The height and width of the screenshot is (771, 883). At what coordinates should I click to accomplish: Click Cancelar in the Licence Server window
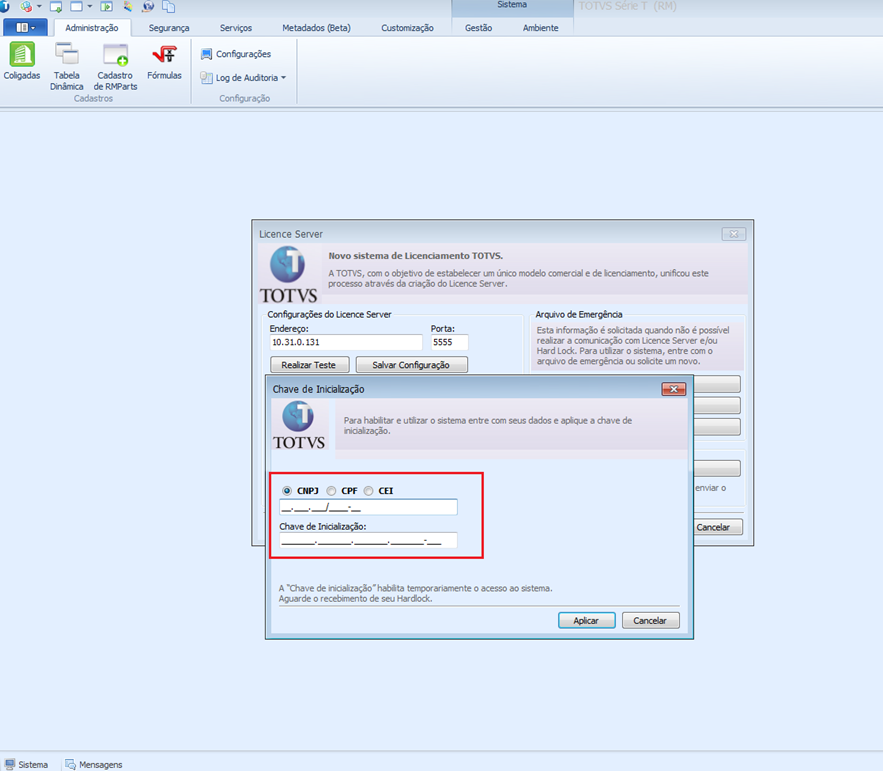point(718,527)
